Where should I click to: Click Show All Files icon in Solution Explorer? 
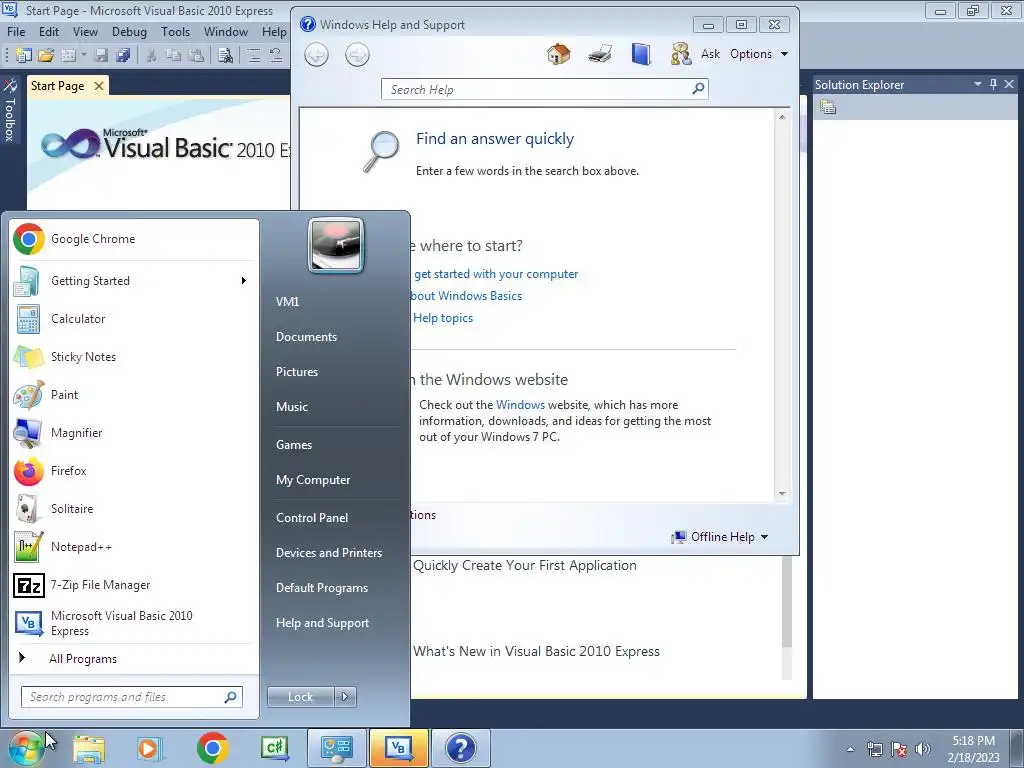[x=828, y=107]
